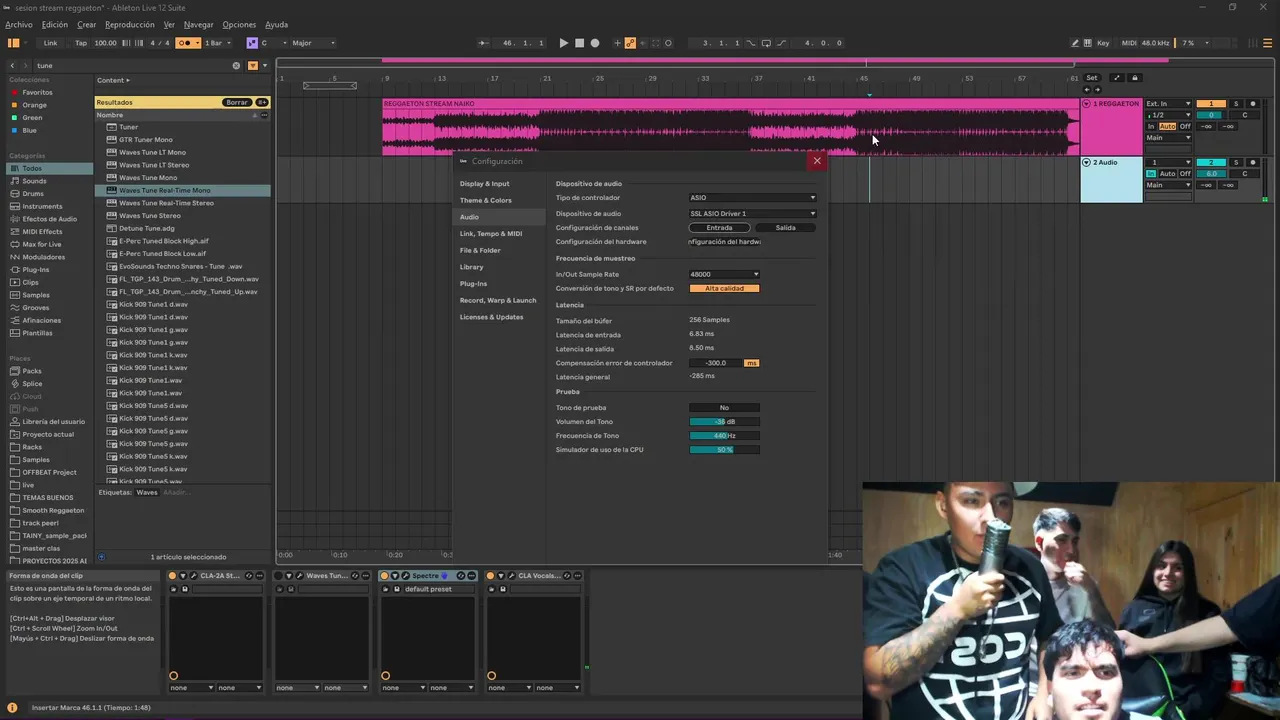Toggle the scale mode icon next to key C
1280x720 pixels.
[x=252, y=43]
